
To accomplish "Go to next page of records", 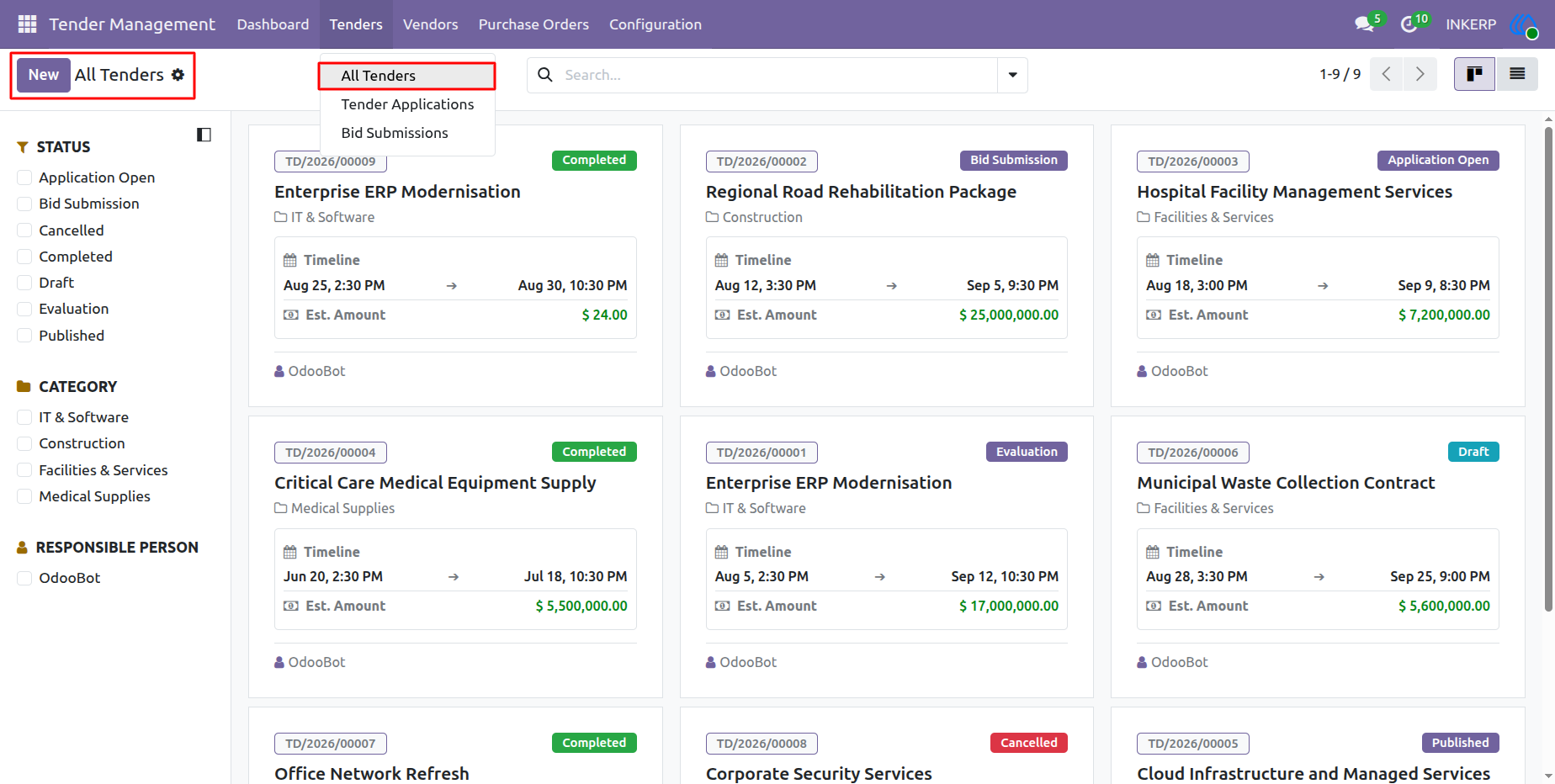I will click(1420, 74).
